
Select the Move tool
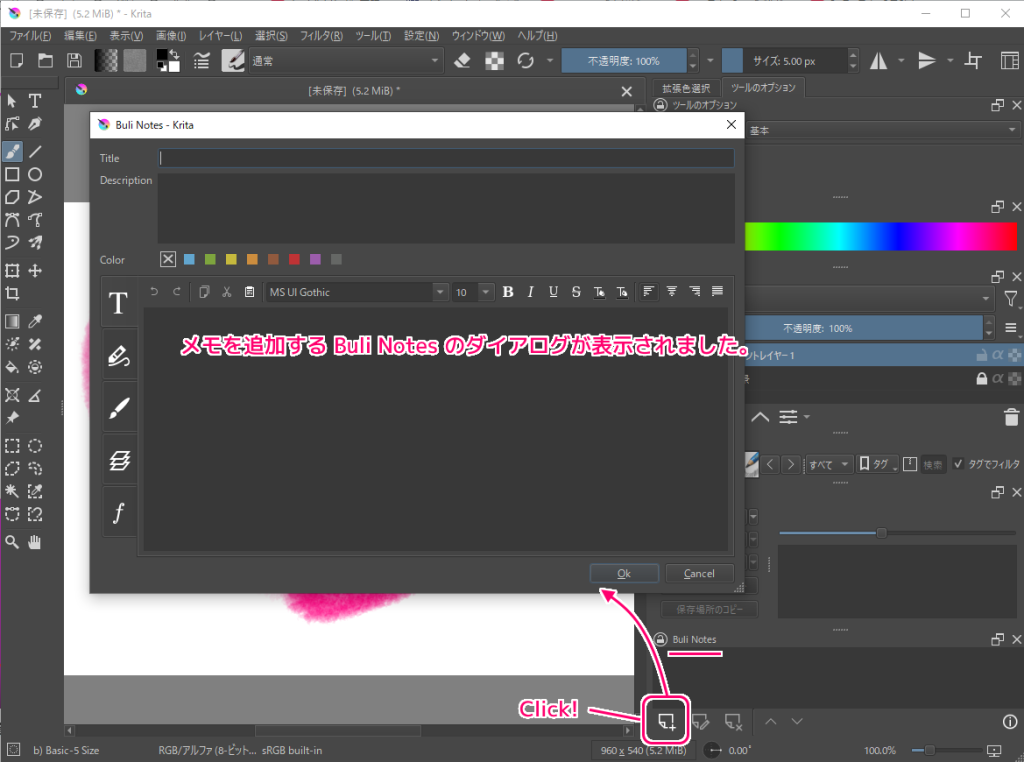click(x=35, y=270)
